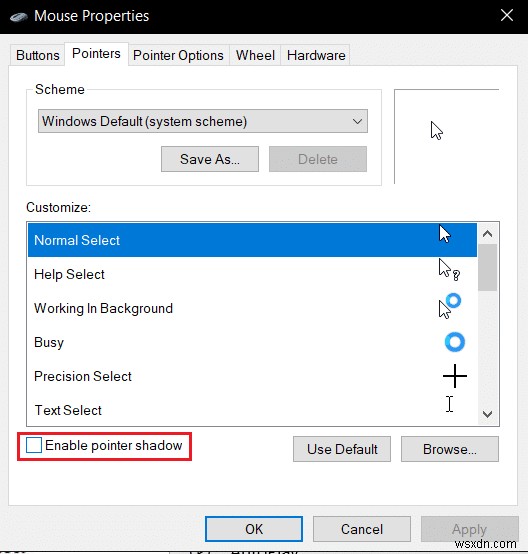Screen dimensions: 528x554
Task: Go to the Wheel tab
Action: (255, 55)
